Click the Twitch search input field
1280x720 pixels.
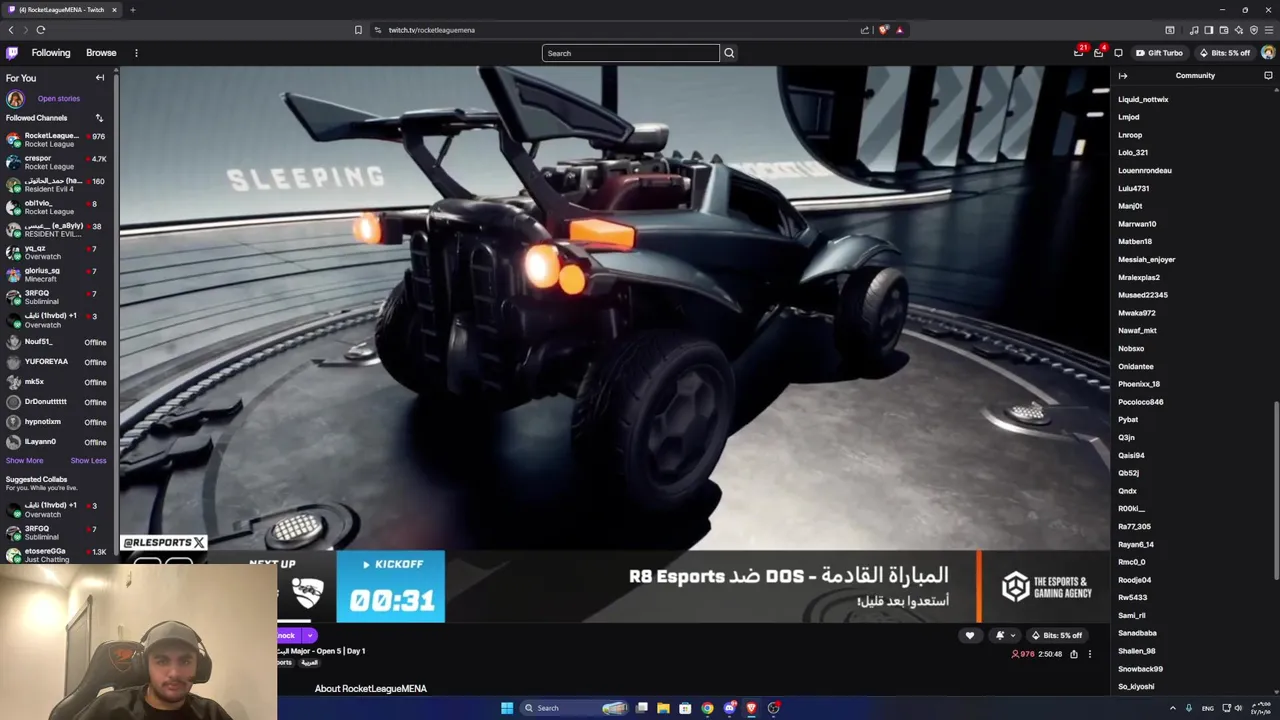(x=630, y=53)
